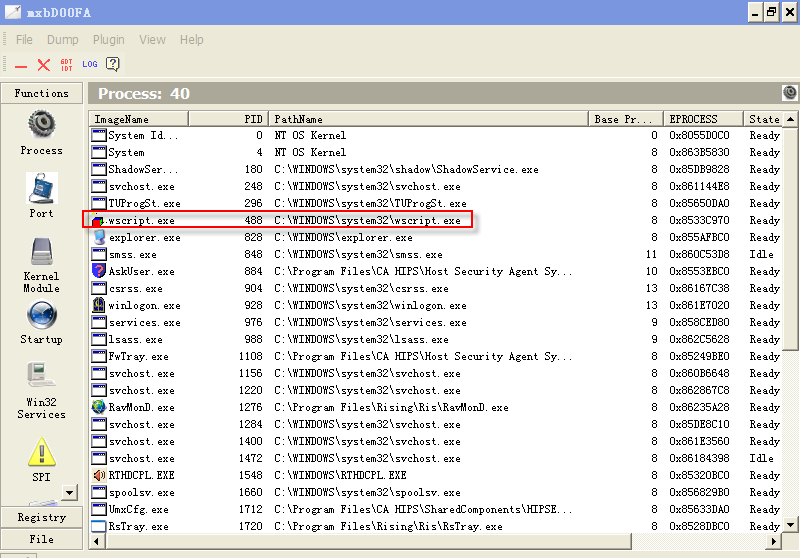Click the process list scroll-down arrow

790,525
